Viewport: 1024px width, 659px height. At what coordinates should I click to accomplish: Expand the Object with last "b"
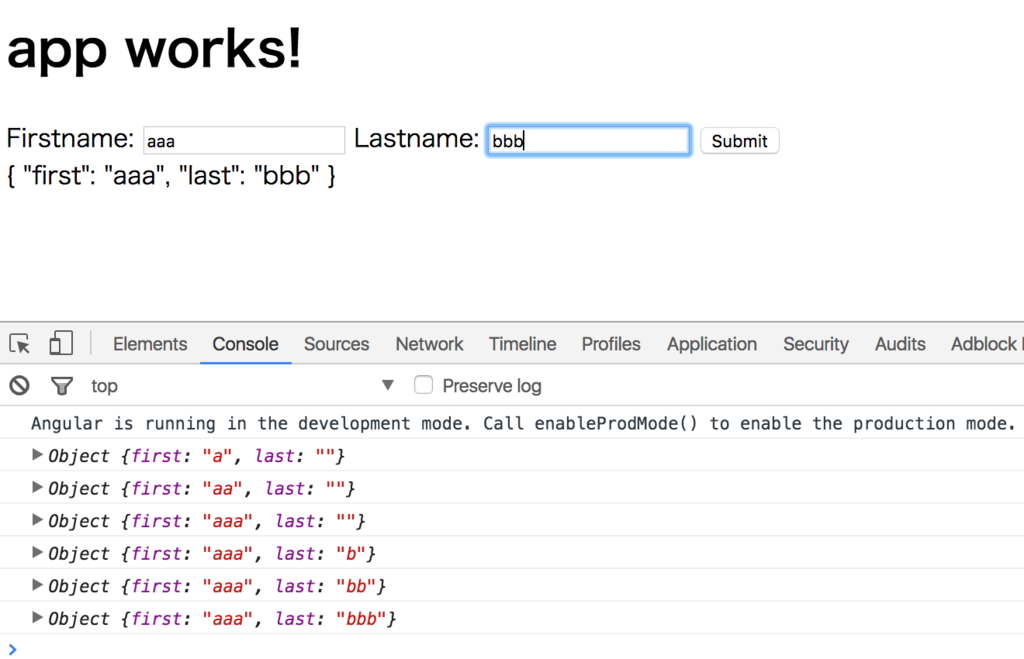38,553
